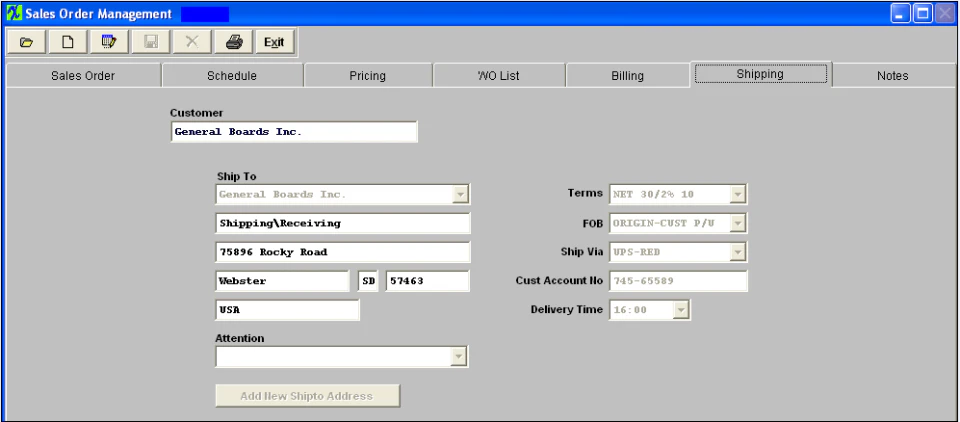The height and width of the screenshot is (422, 960).
Task: Click the Exit toolbar button
Action: tap(274, 42)
